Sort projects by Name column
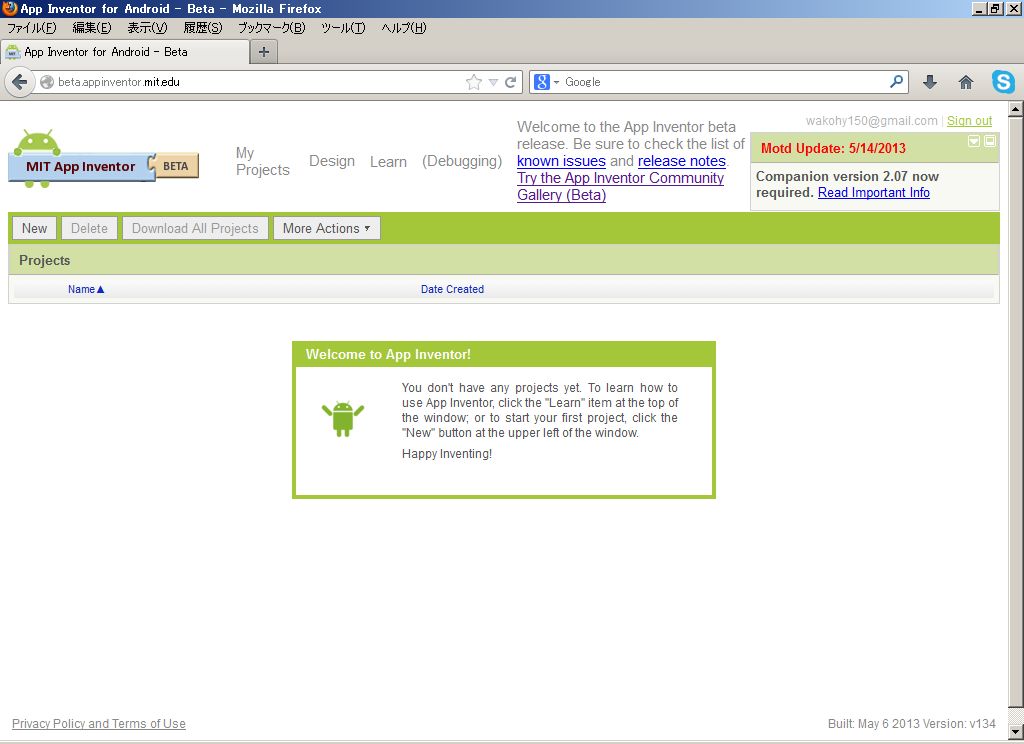 click(x=82, y=289)
